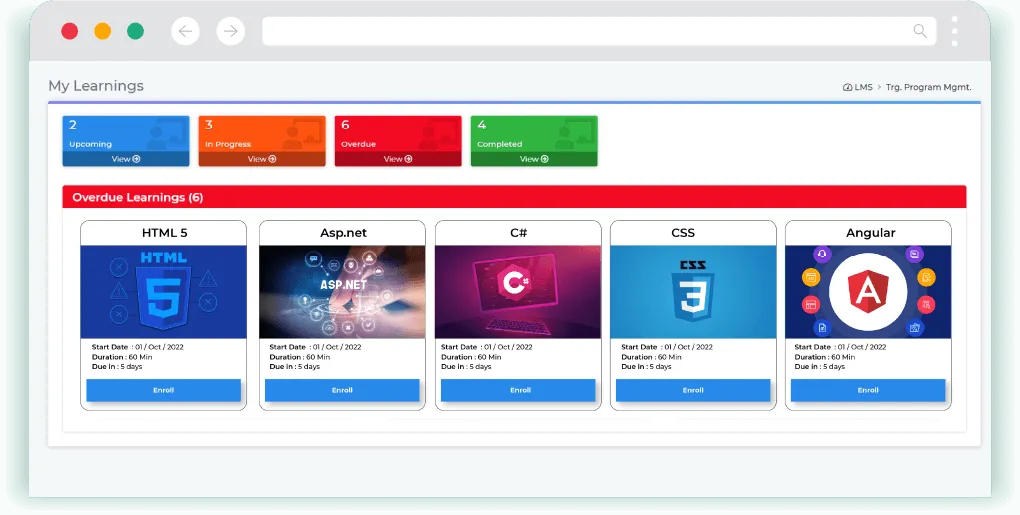1020x515 pixels.
Task: Click the CSS card Start Date line
Action: pyautogui.click(x=667, y=347)
